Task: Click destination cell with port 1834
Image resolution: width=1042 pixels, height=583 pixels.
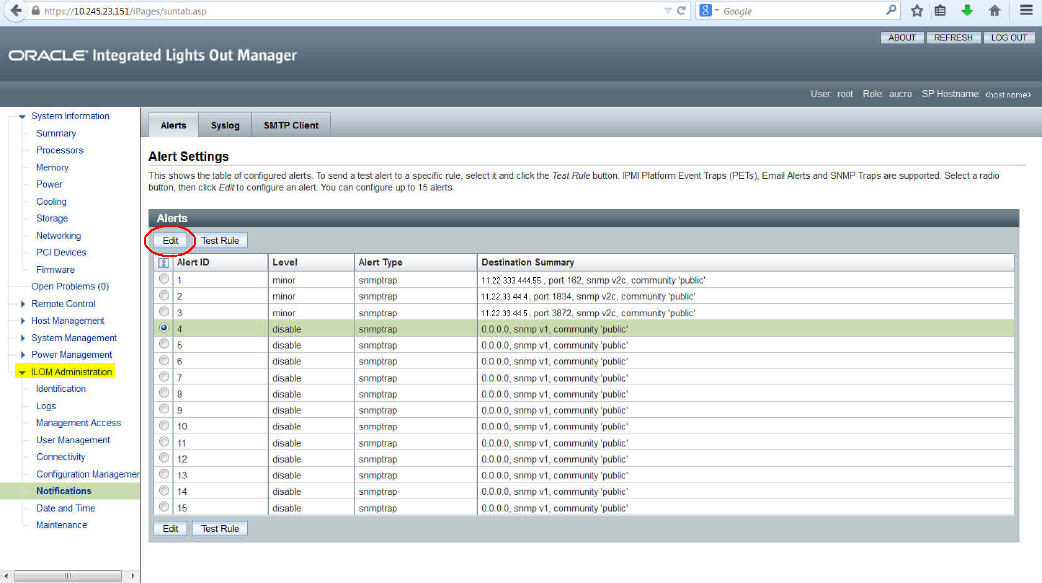Action: (746, 296)
